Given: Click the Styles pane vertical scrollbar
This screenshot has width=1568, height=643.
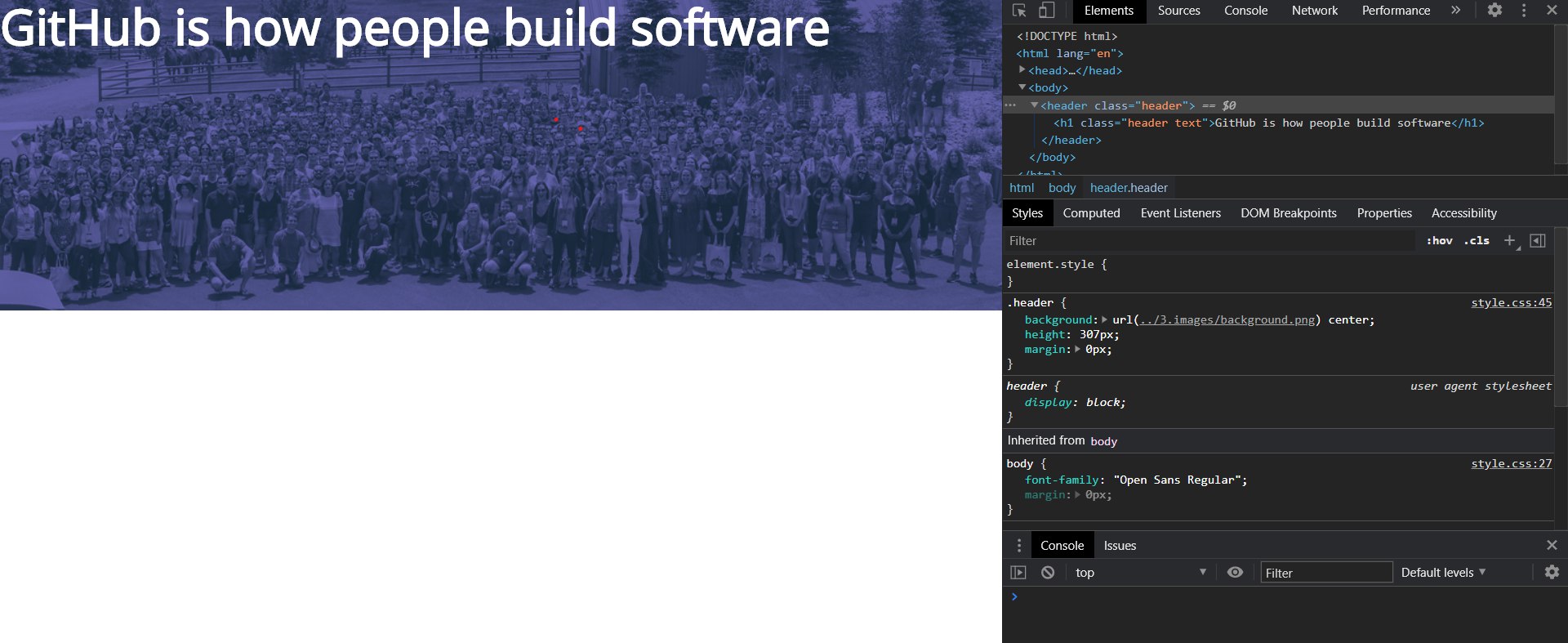Looking at the screenshot, I should click(1560, 319).
